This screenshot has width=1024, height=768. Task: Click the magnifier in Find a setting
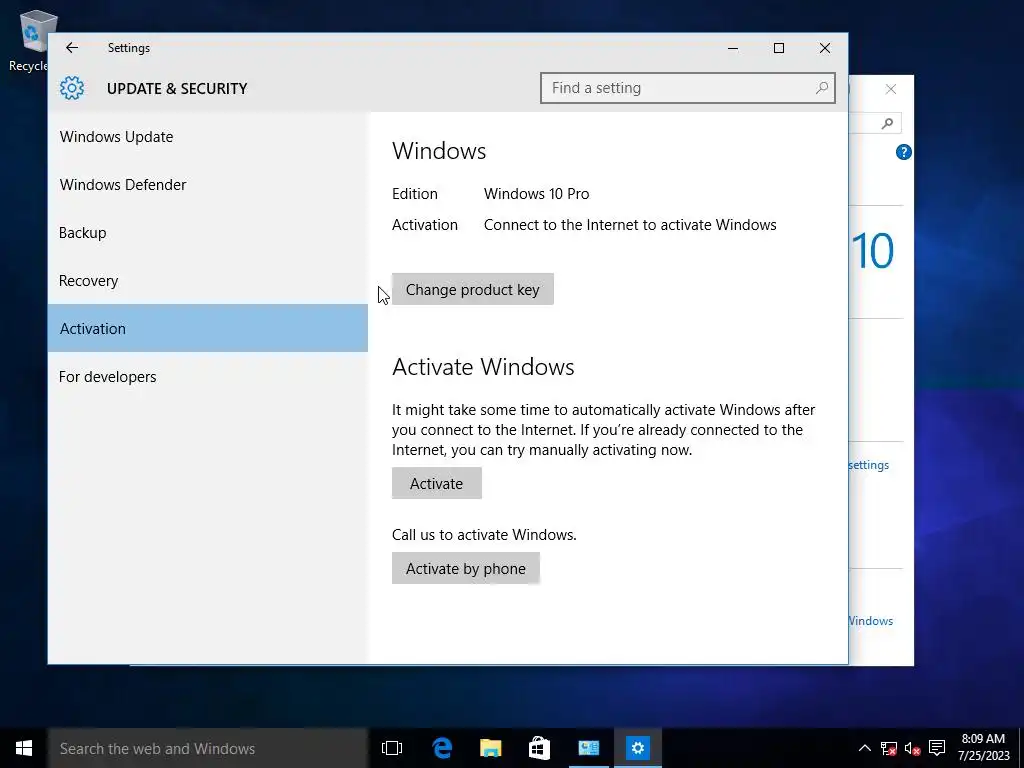point(822,88)
